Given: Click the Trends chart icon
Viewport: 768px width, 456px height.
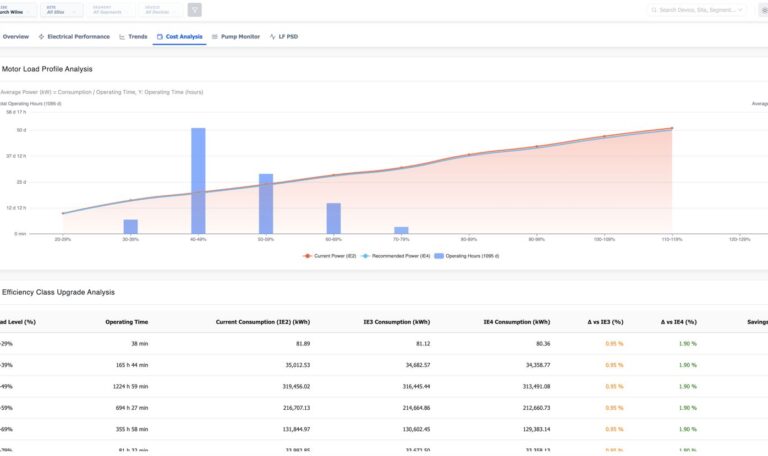Looking at the screenshot, I should click(122, 37).
